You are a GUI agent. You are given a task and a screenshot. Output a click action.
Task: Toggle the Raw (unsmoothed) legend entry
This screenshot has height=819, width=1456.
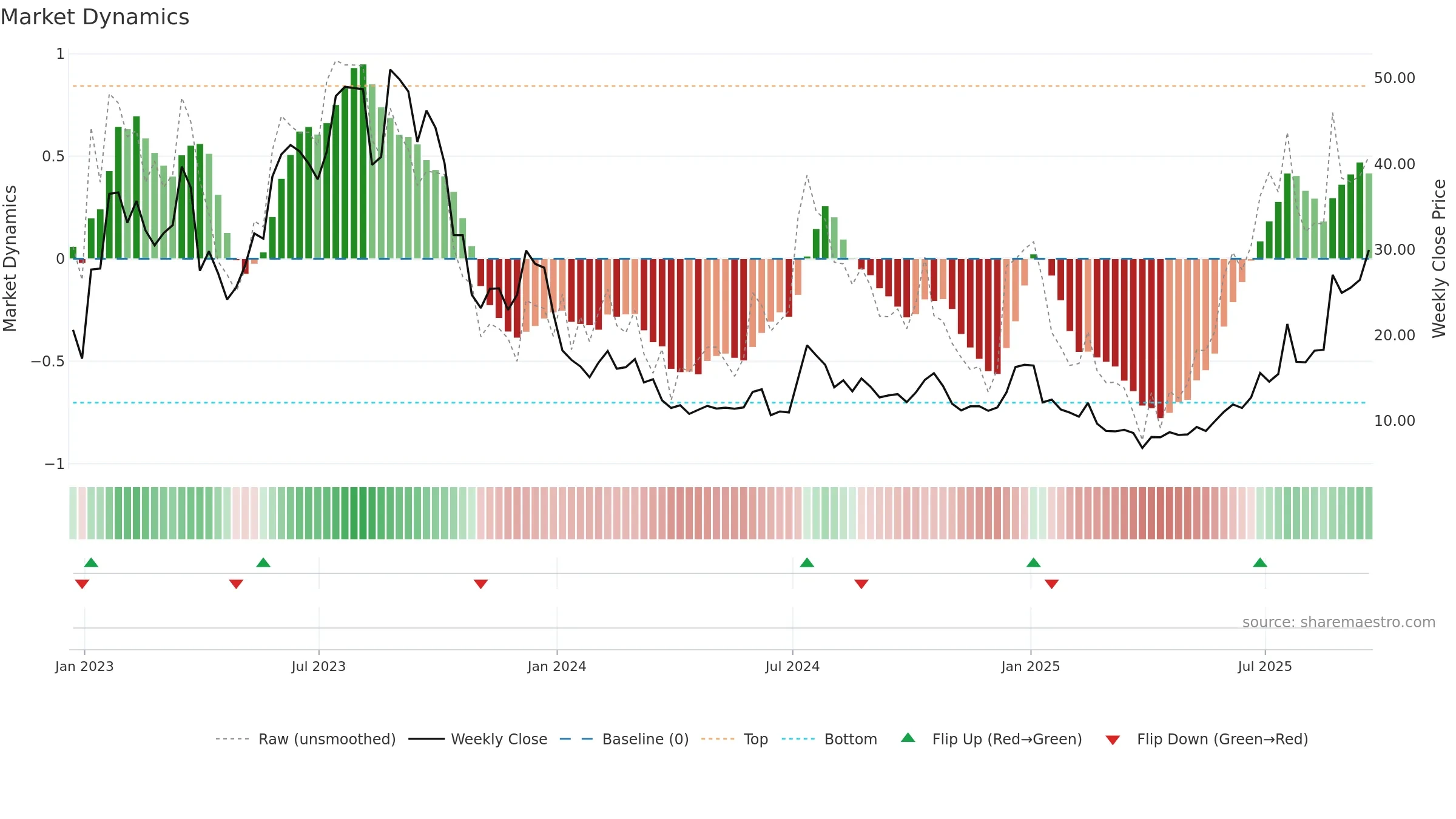[x=306, y=739]
